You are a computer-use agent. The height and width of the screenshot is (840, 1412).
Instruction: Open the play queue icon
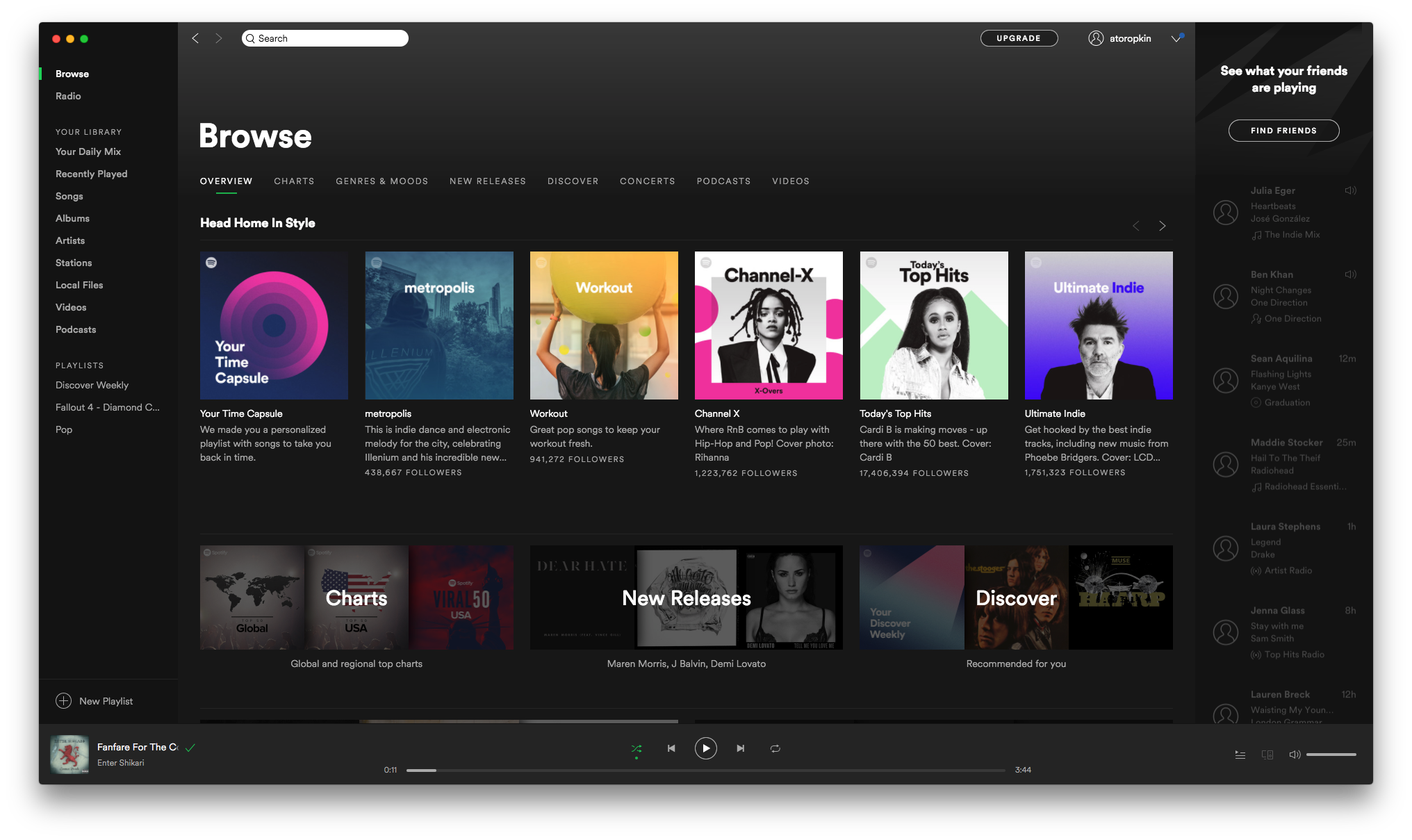[x=1240, y=755]
